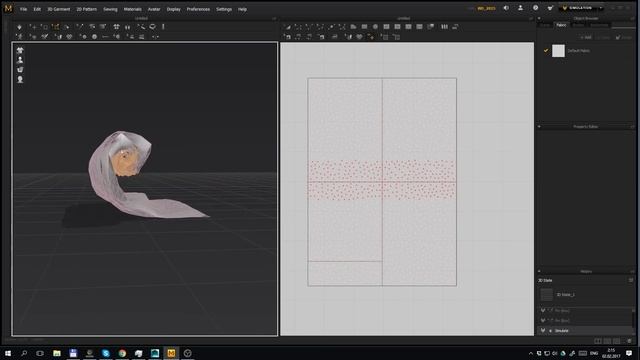Open the File menu
The image size is (640, 360).
(23, 9)
